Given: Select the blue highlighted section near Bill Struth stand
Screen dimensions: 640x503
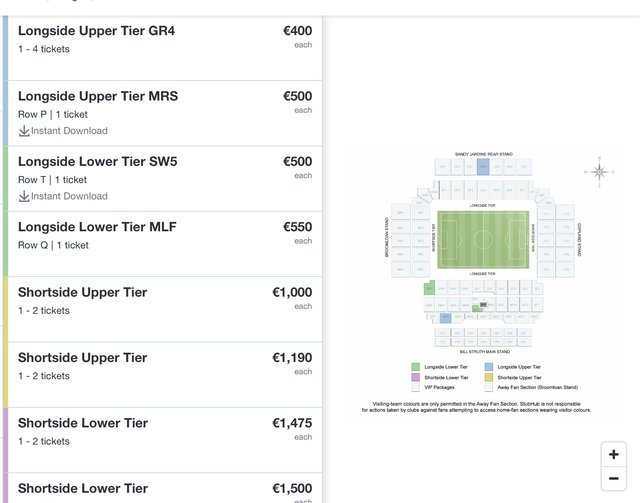Looking at the screenshot, I should [444, 318].
